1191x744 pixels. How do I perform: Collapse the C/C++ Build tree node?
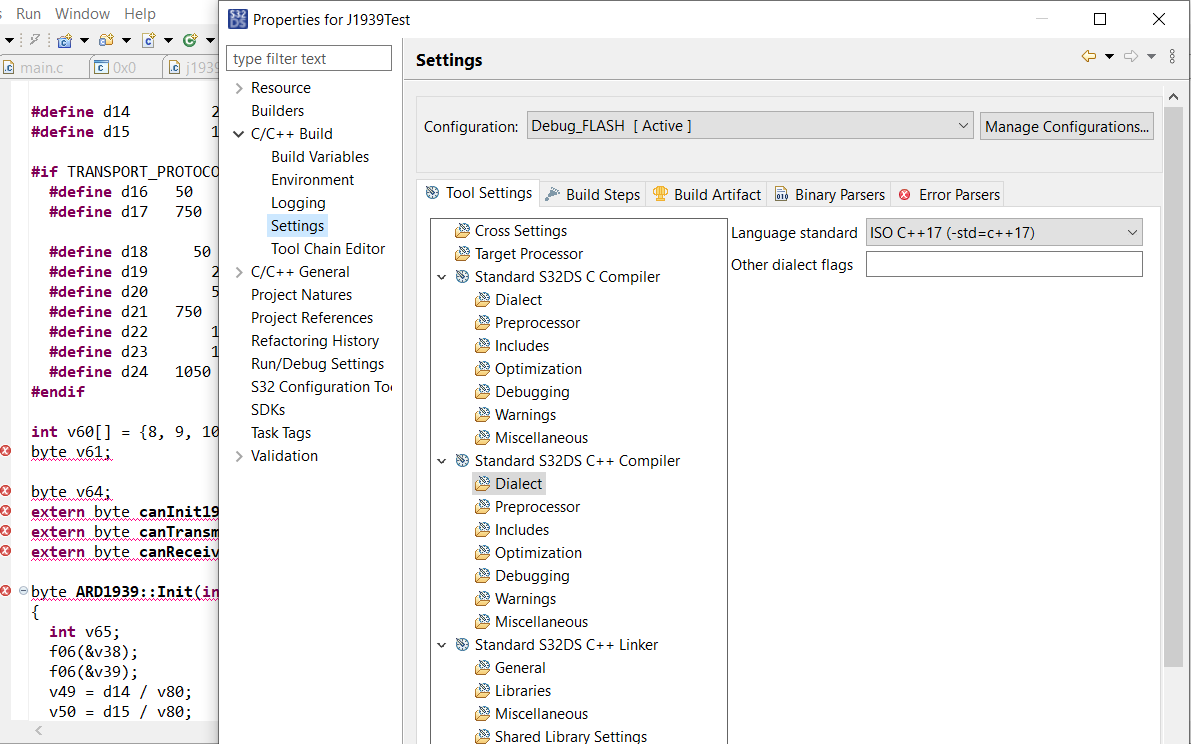239,134
